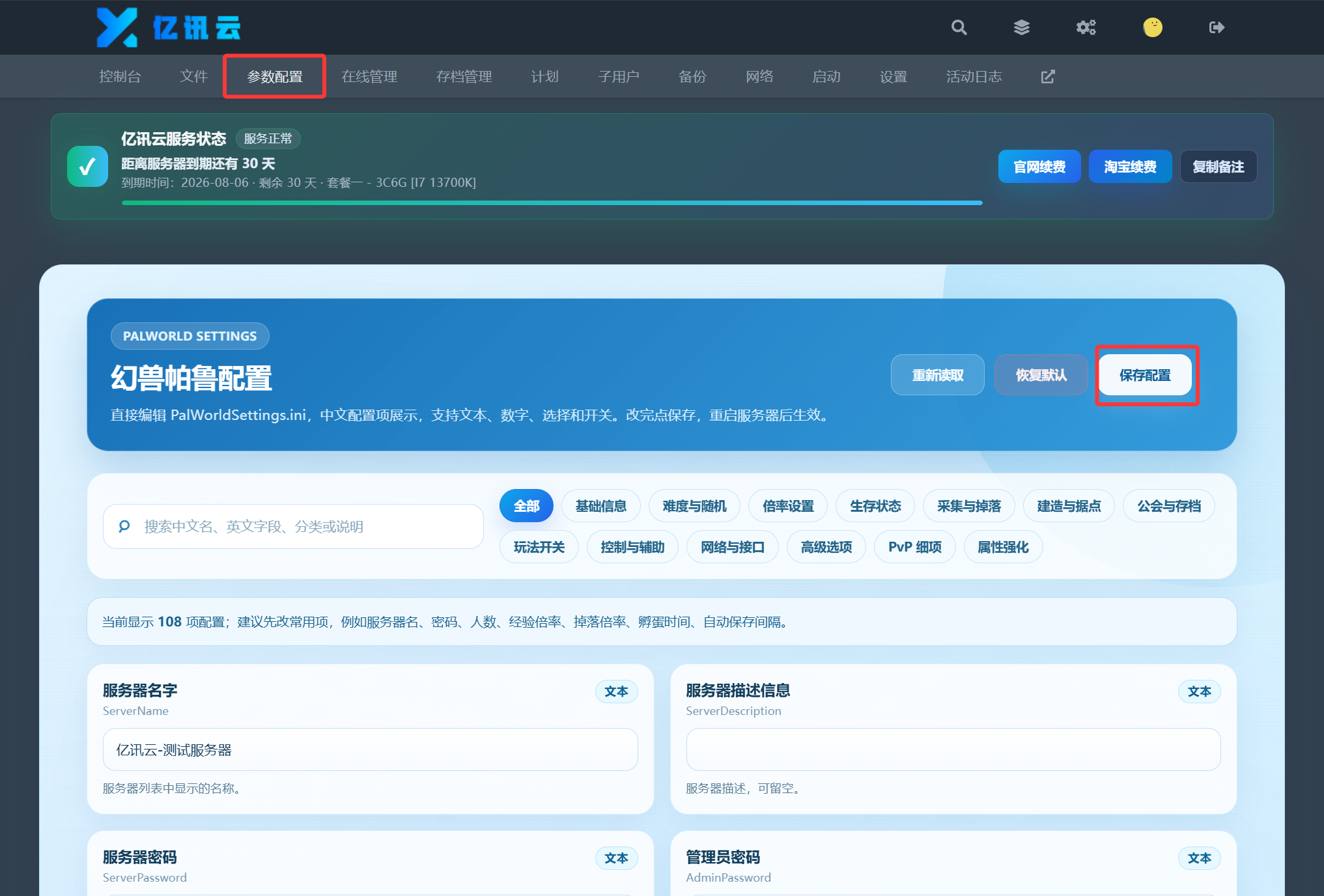Image resolution: width=1324 pixels, height=896 pixels.
Task: Open the 启动 tab
Action: (826, 77)
